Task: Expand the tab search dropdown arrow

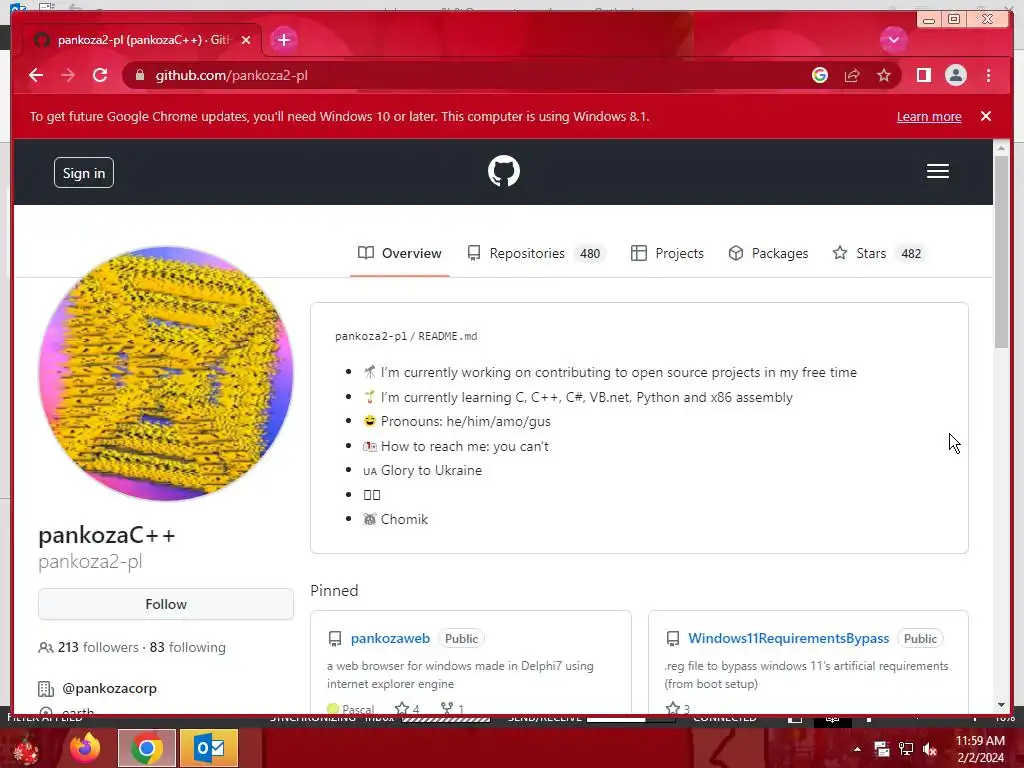Action: point(893,40)
